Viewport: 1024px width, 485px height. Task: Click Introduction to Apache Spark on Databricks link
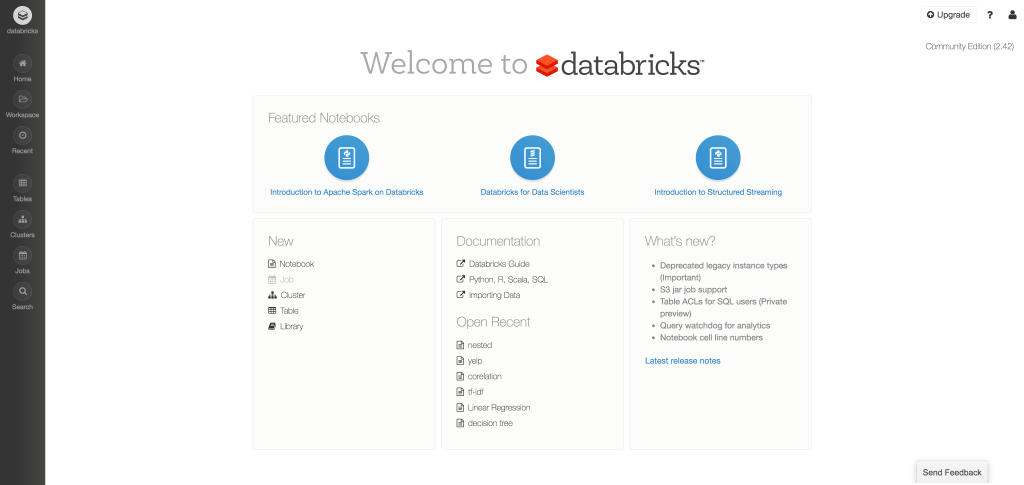tap(347, 193)
